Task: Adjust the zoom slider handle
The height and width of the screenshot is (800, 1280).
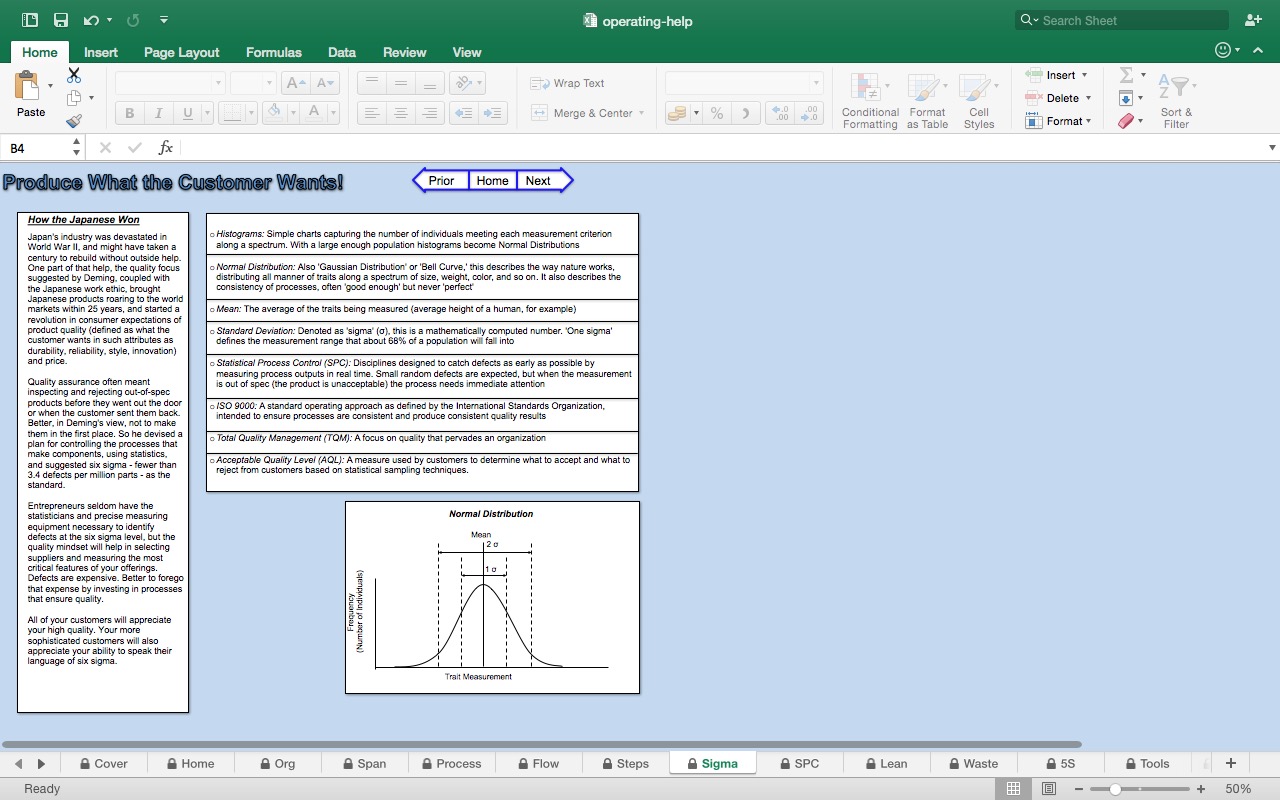Action: click(1115, 789)
